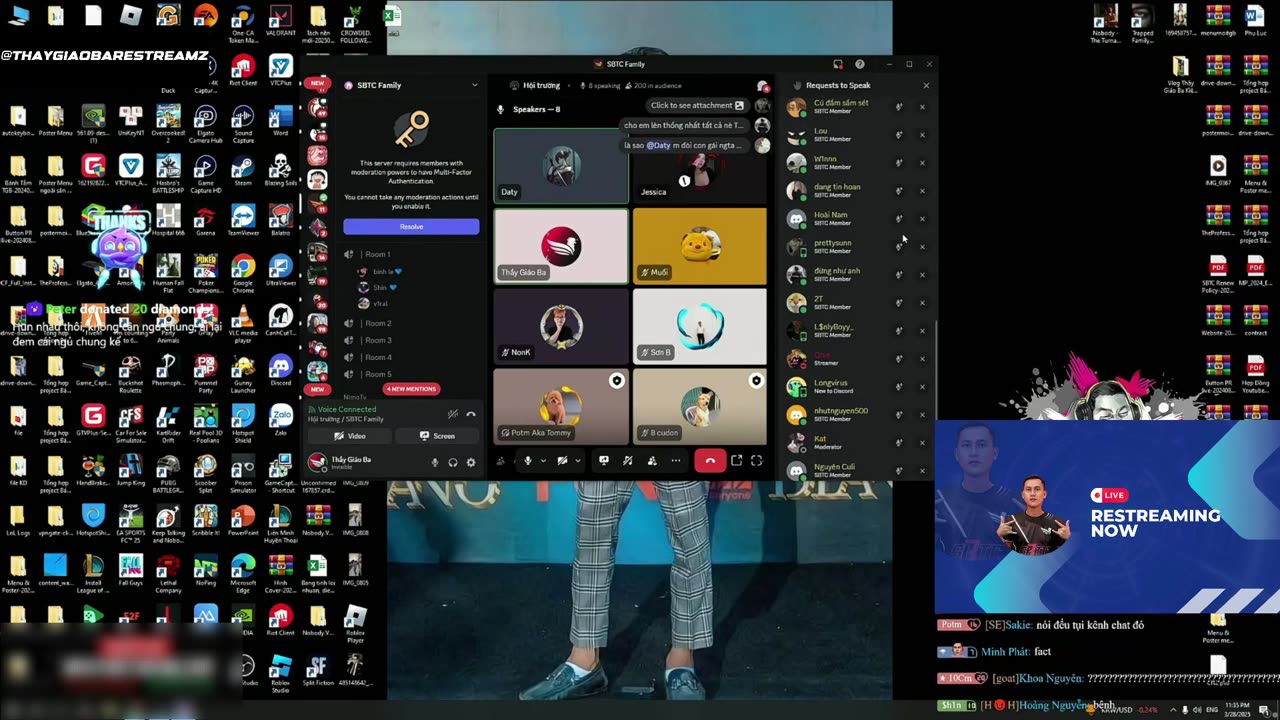This screenshot has width=1280, height=720.
Task: Open more options ellipsis in stage bar
Action: (676, 461)
